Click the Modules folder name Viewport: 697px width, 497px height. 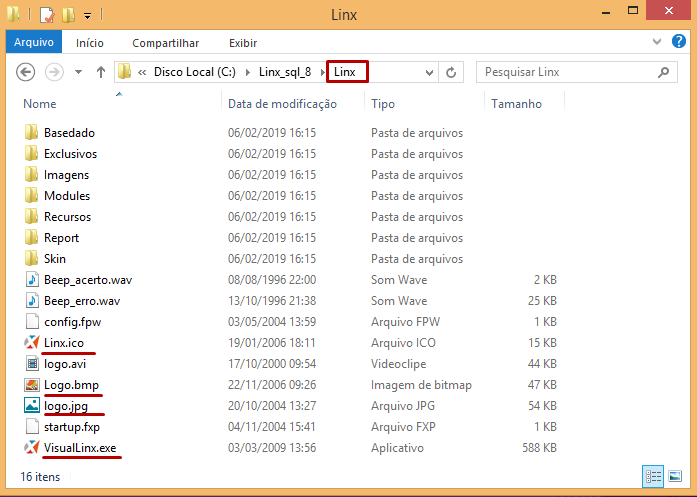(67, 196)
